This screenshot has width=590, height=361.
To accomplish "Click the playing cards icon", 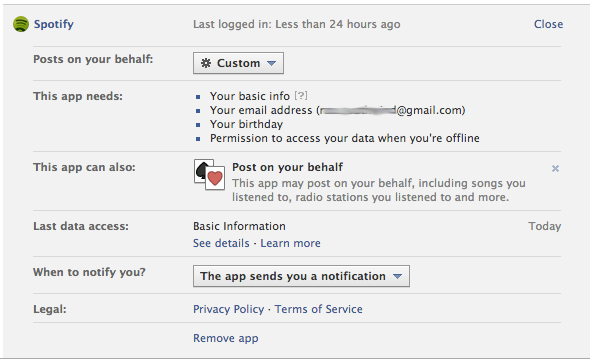I will (x=210, y=174).
